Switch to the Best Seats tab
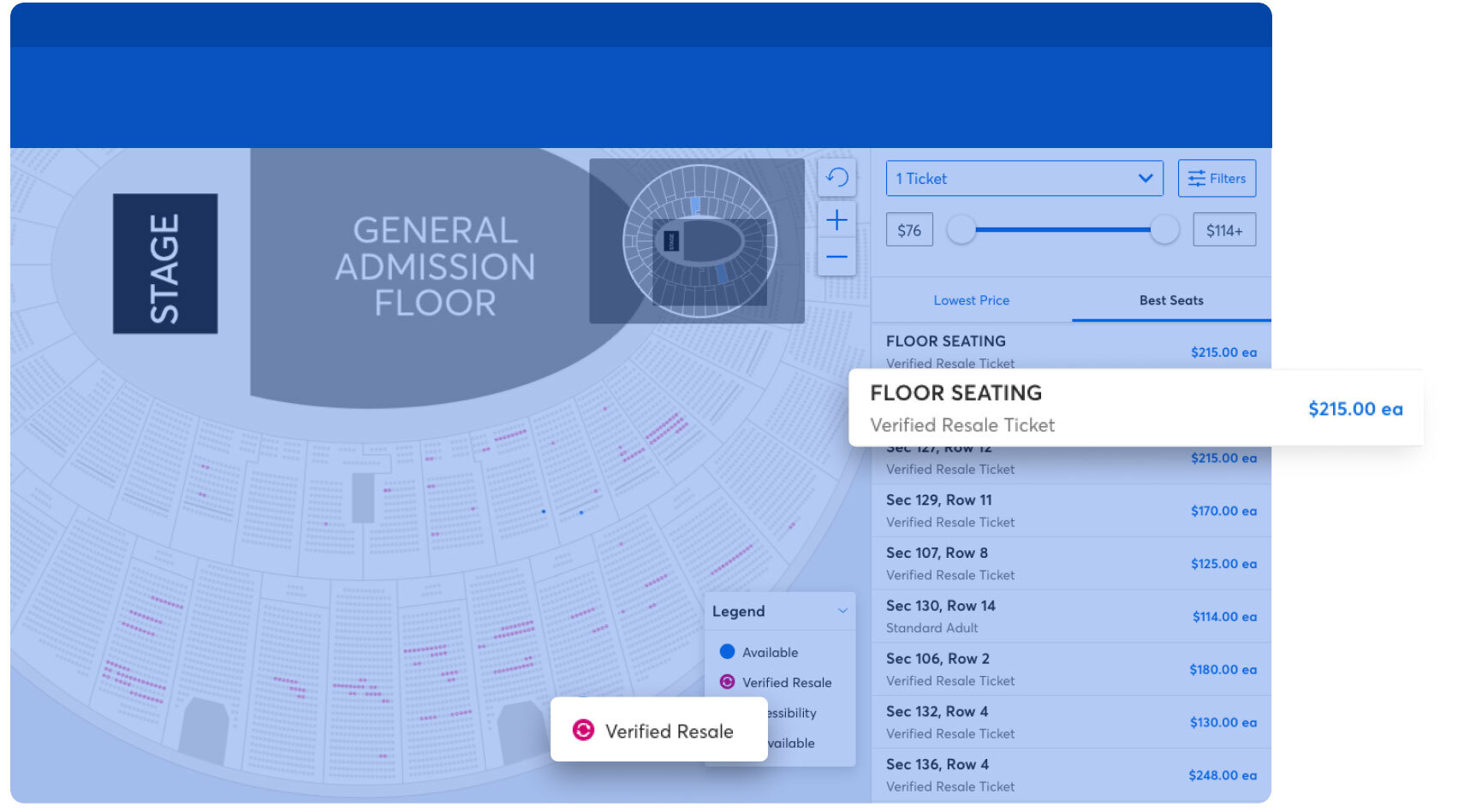The width and height of the screenshot is (1470, 812). [x=1171, y=300]
